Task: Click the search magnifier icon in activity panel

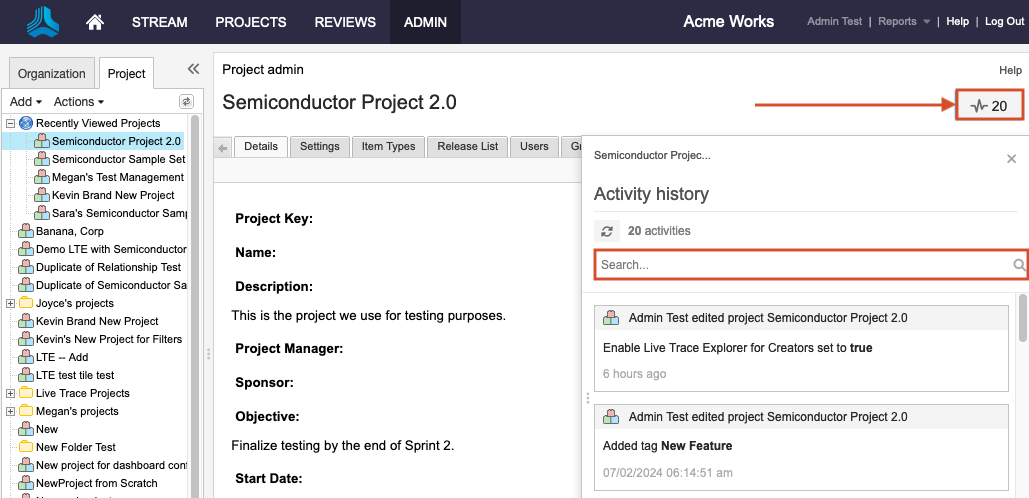Action: 1019,265
